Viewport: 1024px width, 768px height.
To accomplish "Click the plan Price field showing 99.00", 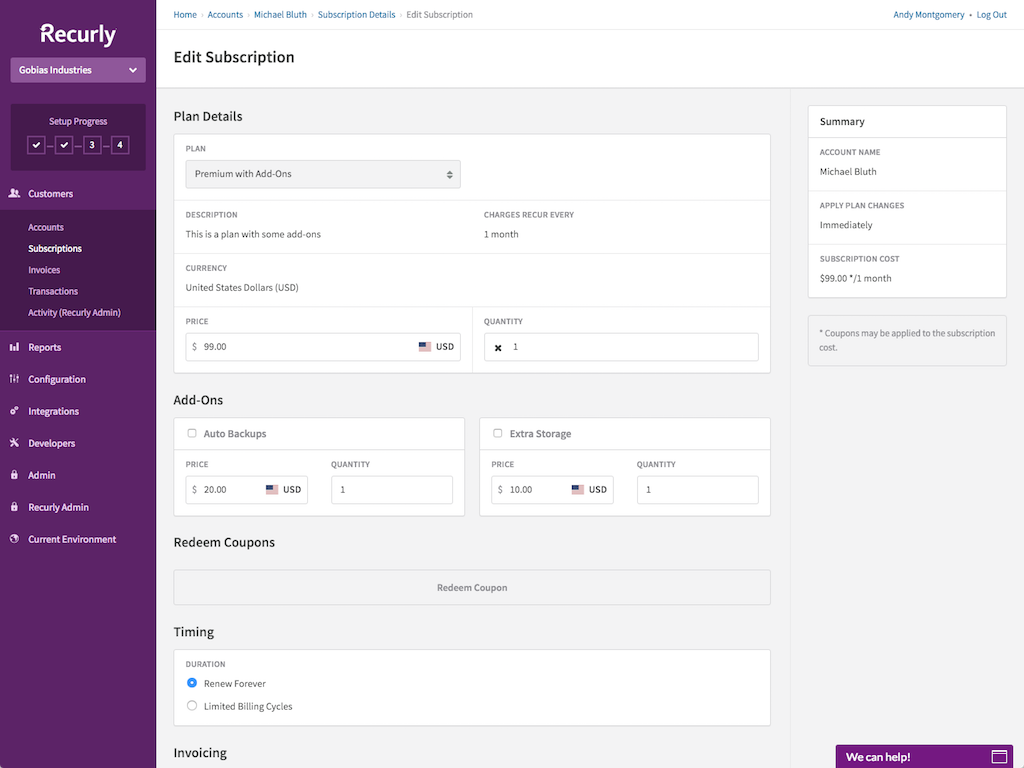I will coord(323,347).
